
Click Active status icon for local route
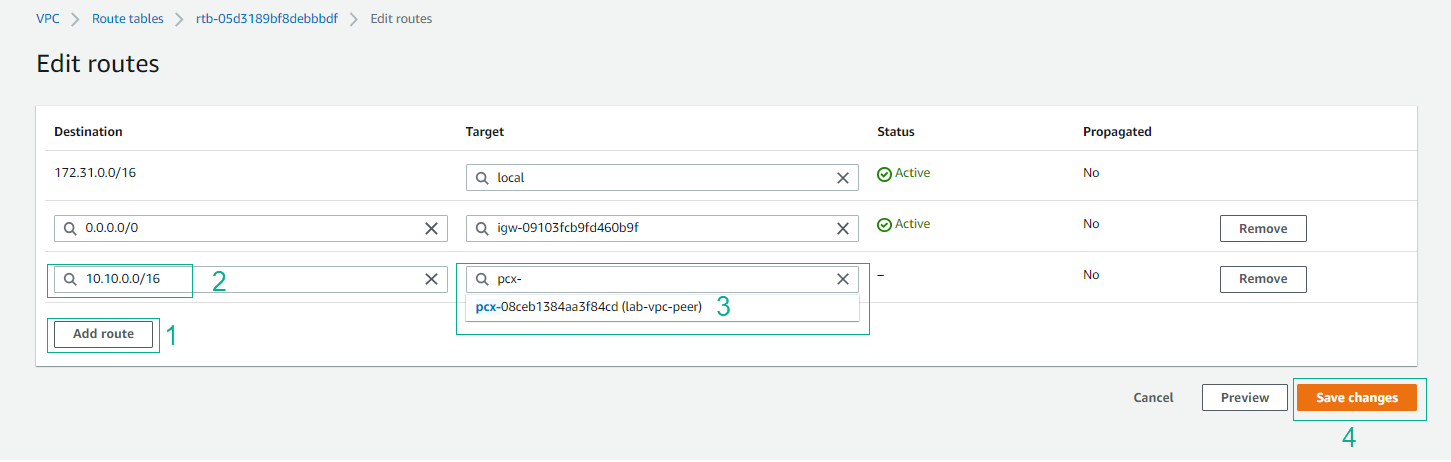(884, 174)
